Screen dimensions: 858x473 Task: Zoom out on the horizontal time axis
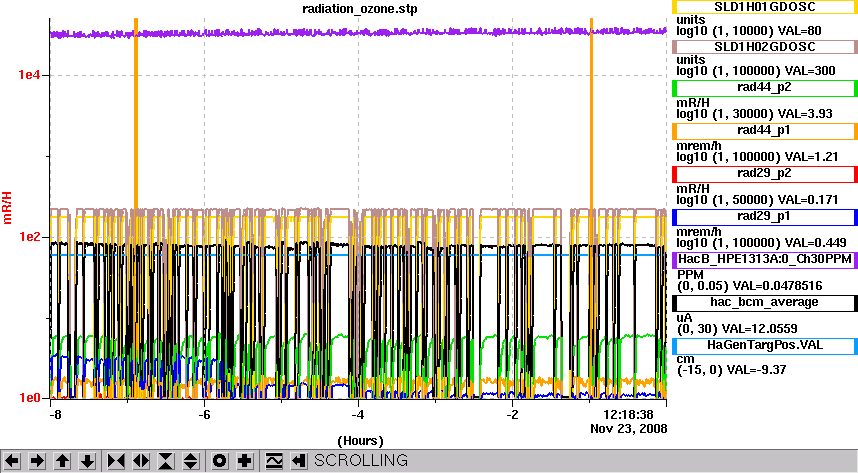click(x=141, y=461)
